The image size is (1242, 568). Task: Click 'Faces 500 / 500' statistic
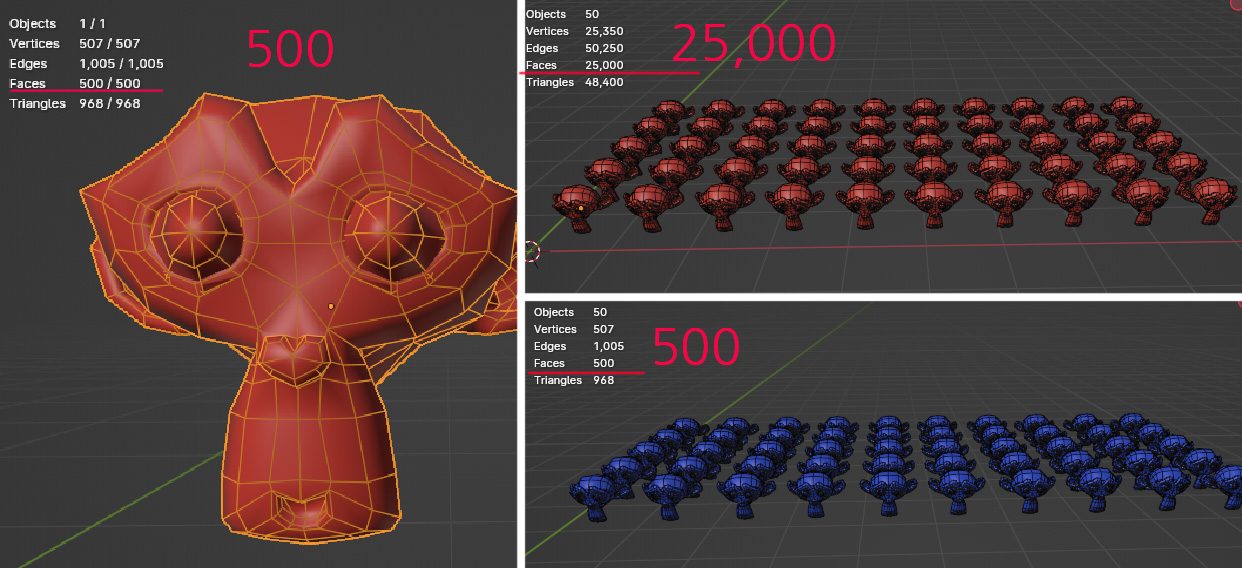[x=75, y=83]
